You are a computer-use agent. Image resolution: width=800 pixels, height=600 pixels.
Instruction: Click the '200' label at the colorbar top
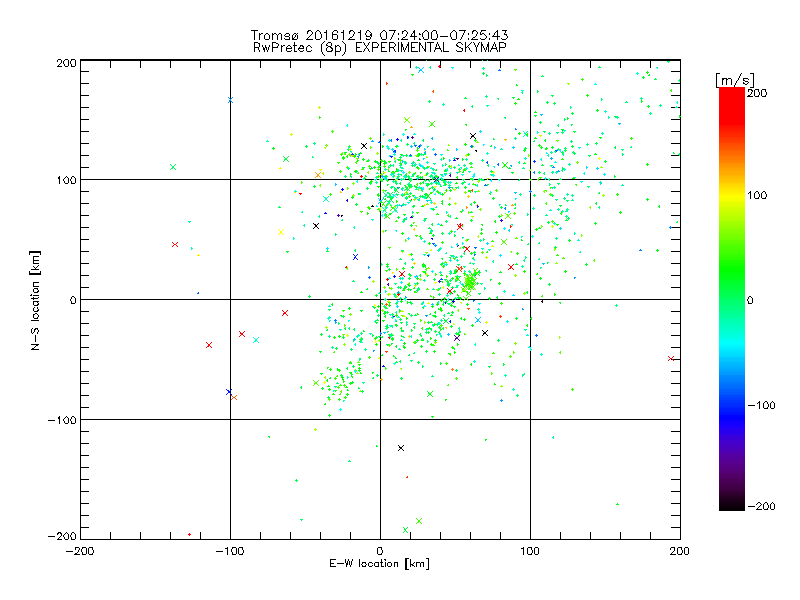(757, 93)
